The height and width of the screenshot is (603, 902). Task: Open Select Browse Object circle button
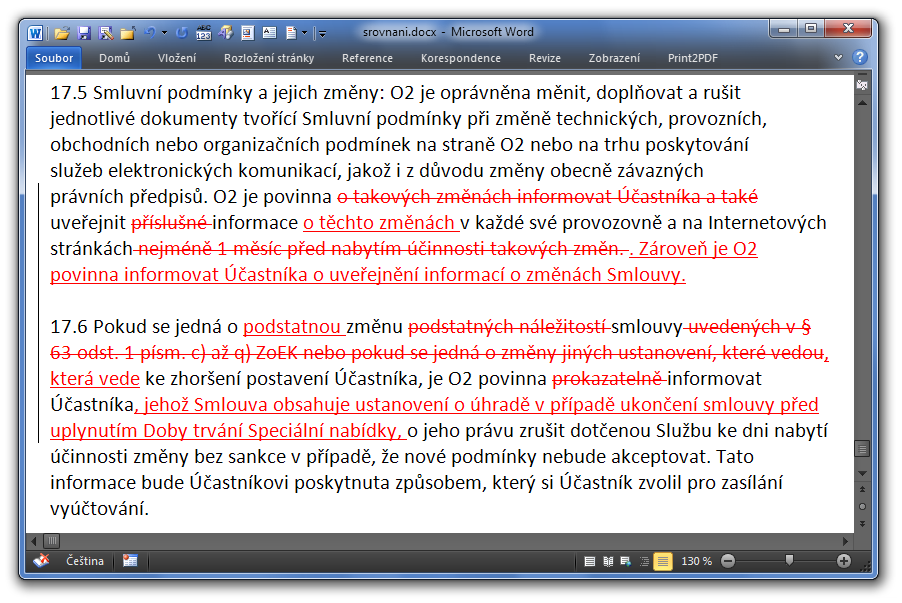[862, 506]
